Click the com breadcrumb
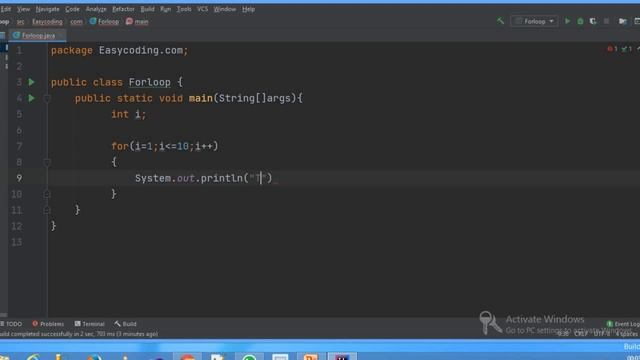 click(x=76, y=22)
